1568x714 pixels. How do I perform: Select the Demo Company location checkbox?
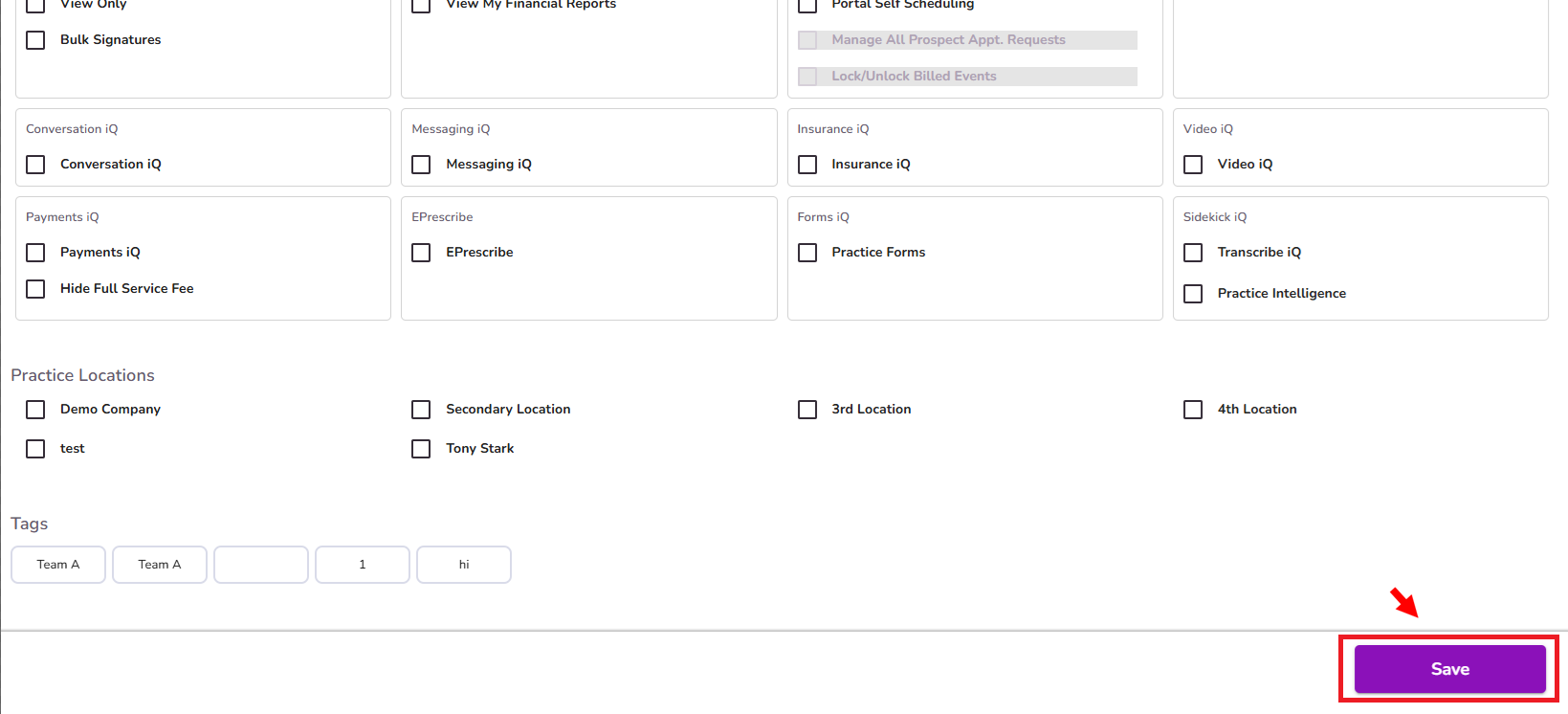click(x=35, y=410)
